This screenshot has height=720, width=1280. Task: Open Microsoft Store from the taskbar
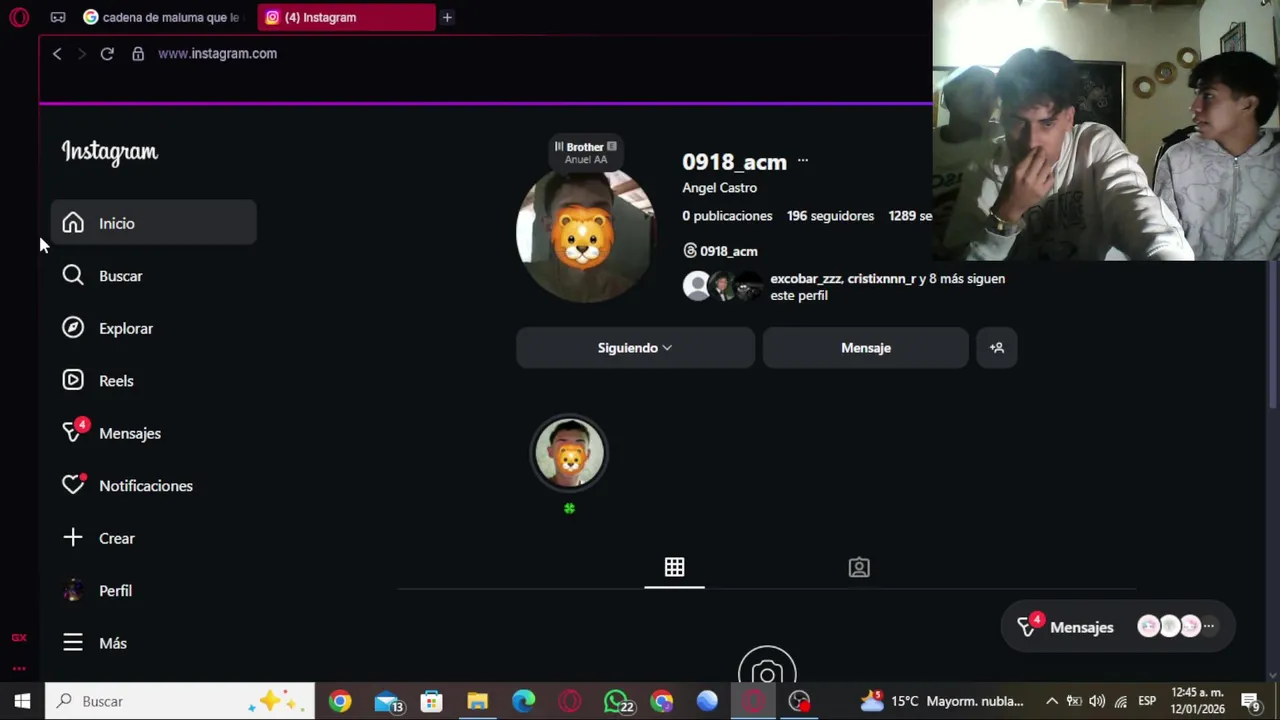coord(431,701)
